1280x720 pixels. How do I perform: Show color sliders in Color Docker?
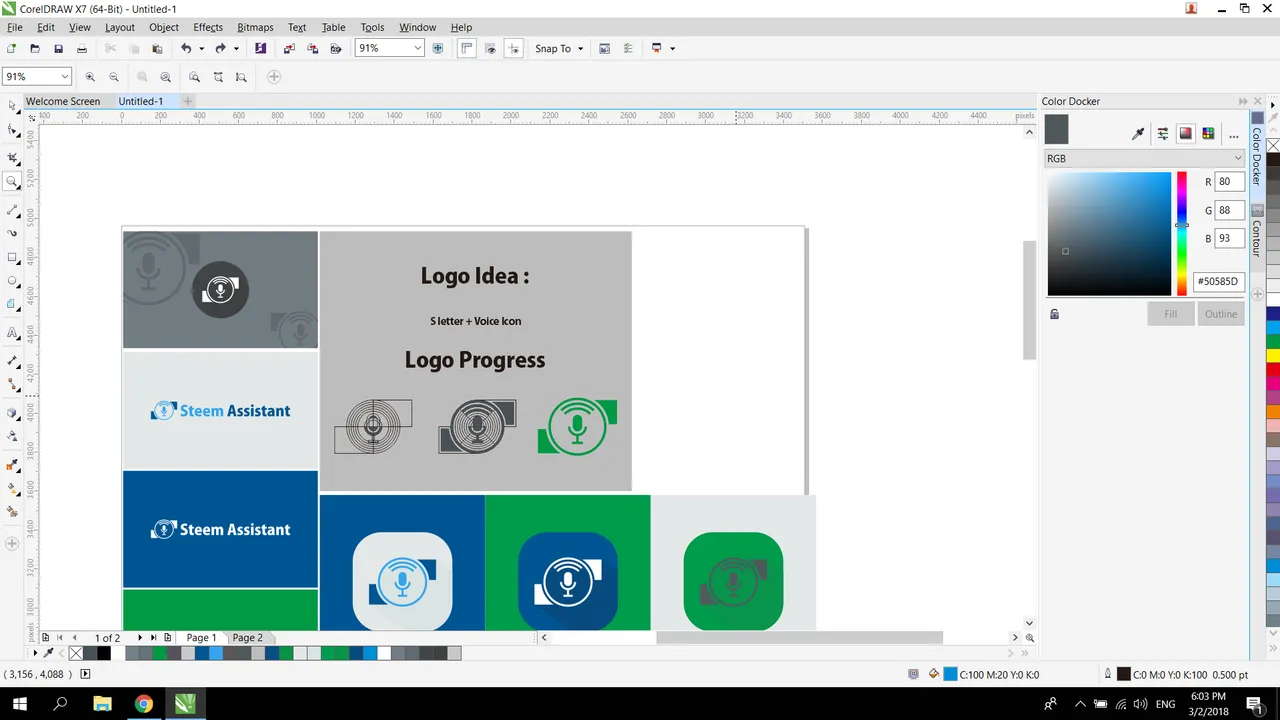click(x=1162, y=133)
